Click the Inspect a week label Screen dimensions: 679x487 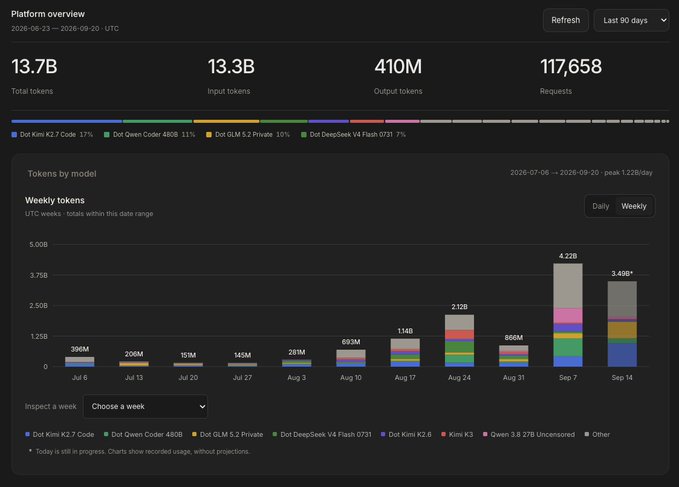tap(51, 406)
